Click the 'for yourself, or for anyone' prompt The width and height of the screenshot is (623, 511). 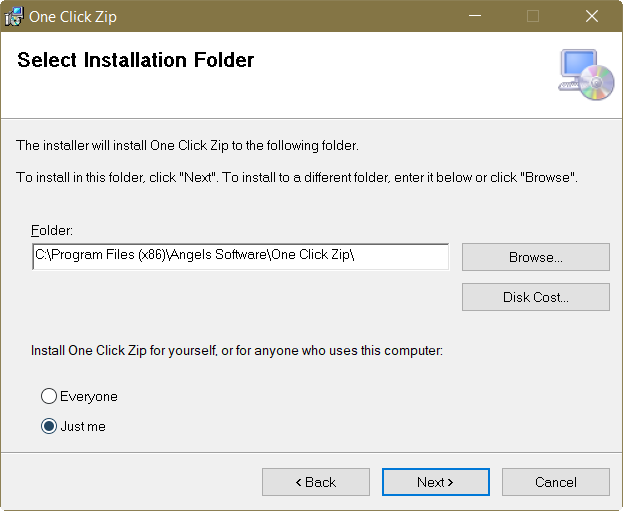(x=236, y=351)
